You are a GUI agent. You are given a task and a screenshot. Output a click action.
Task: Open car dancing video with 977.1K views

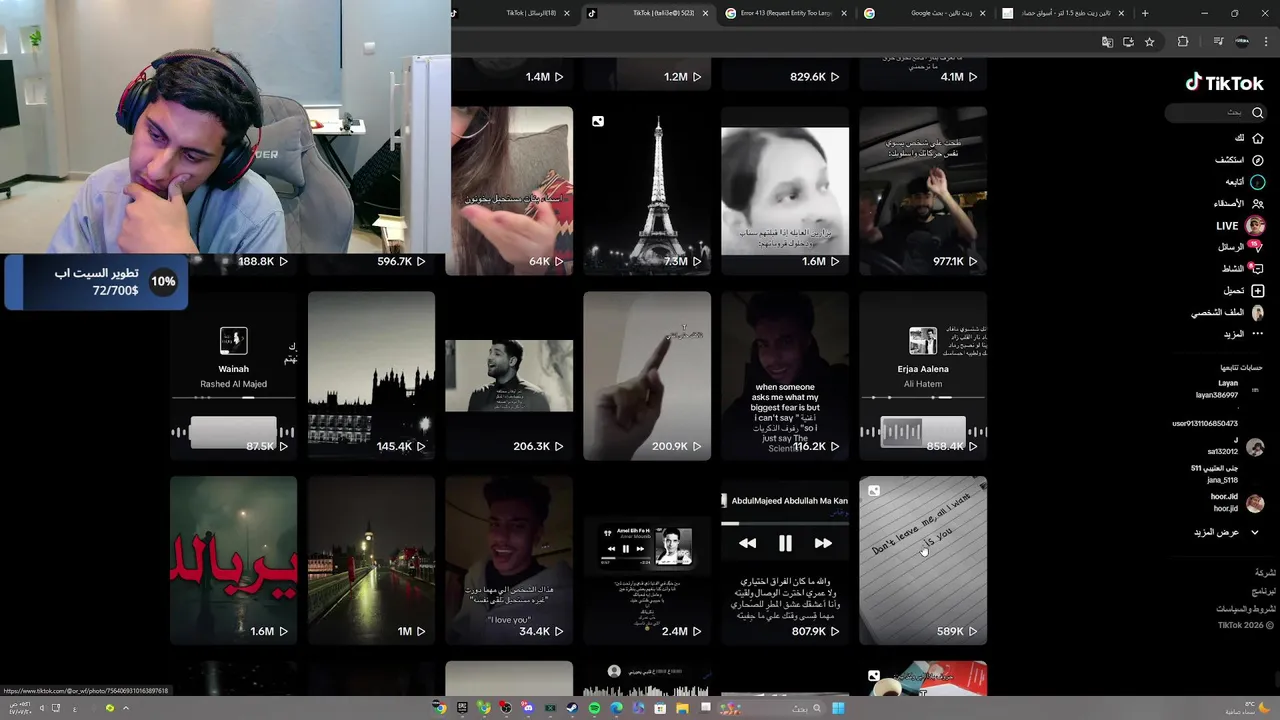pos(923,190)
